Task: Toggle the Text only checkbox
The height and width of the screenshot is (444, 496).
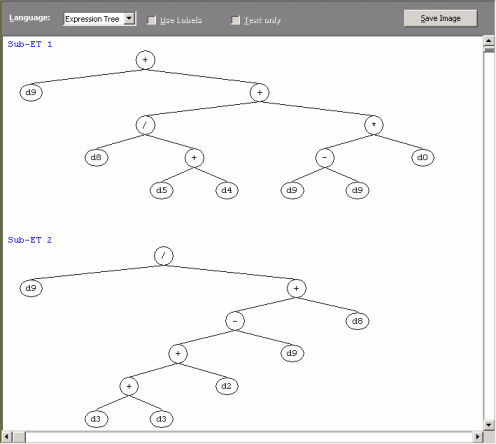Action: tap(235, 20)
